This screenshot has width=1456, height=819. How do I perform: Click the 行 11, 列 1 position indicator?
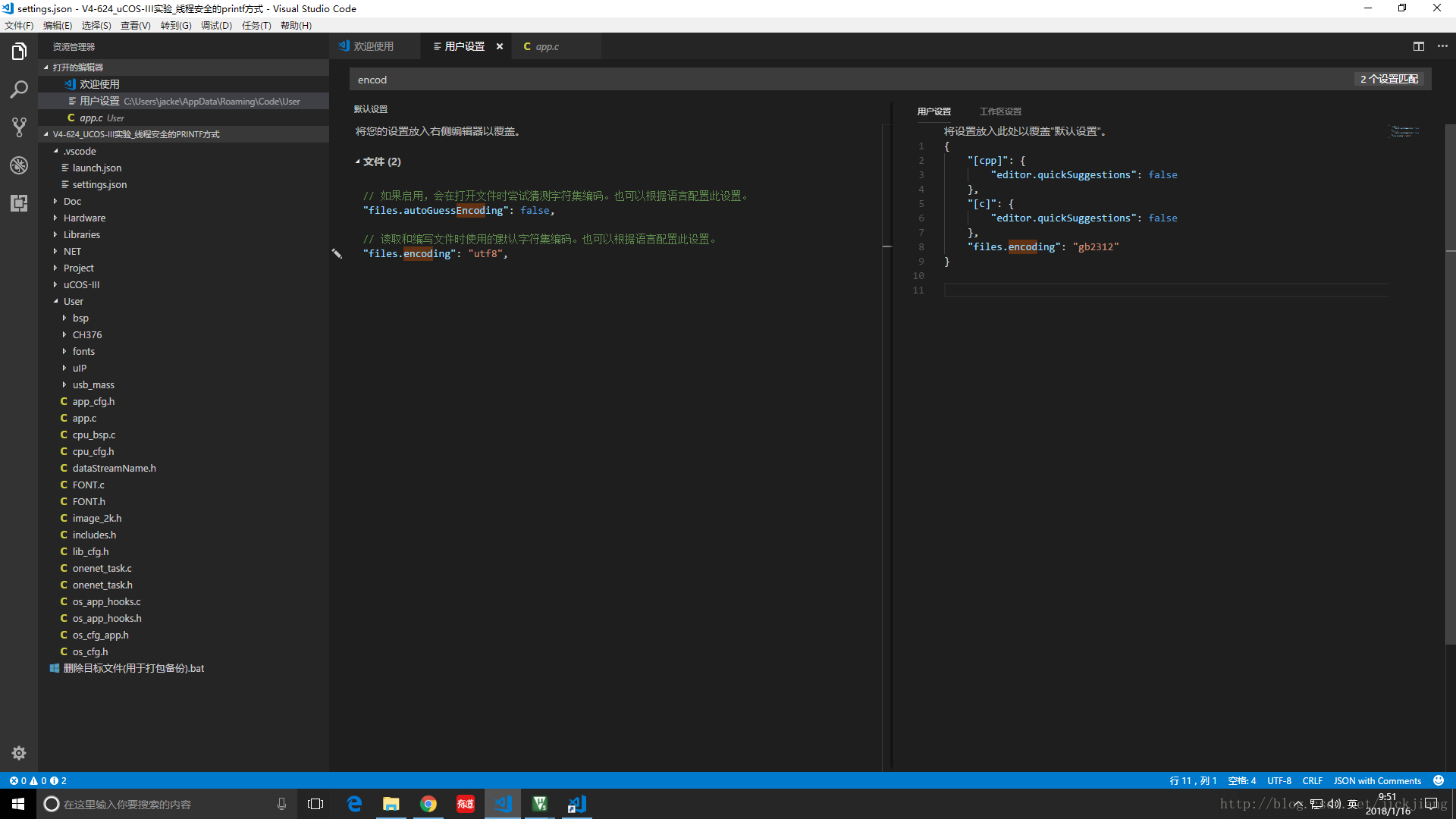click(1193, 780)
